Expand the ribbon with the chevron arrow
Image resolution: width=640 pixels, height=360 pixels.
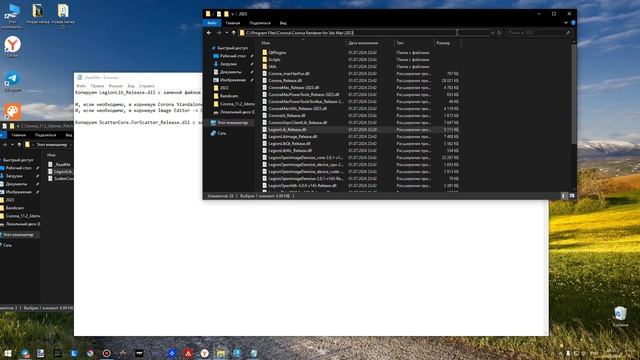(x=566, y=23)
